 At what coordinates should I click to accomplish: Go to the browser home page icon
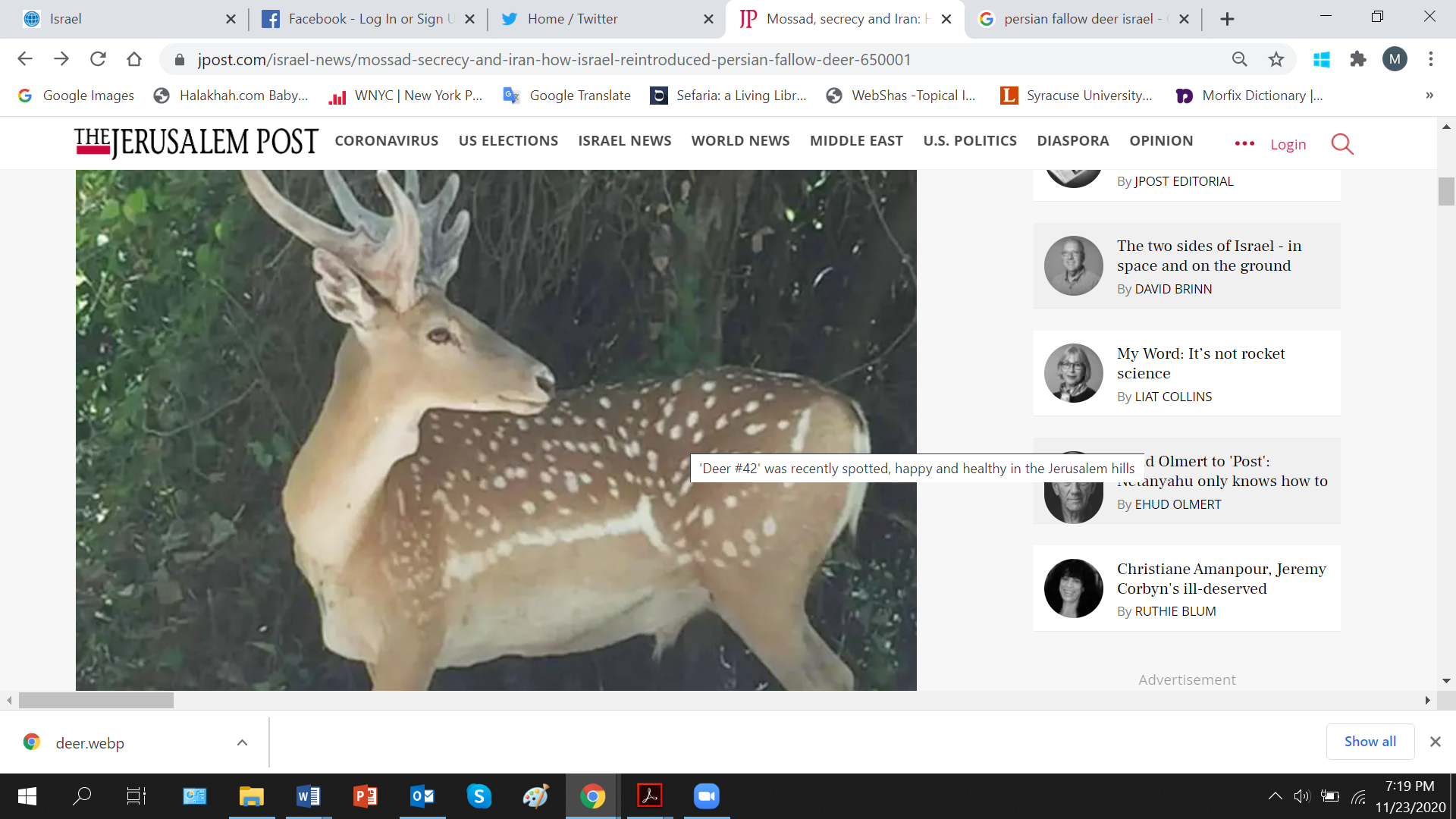(x=134, y=59)
